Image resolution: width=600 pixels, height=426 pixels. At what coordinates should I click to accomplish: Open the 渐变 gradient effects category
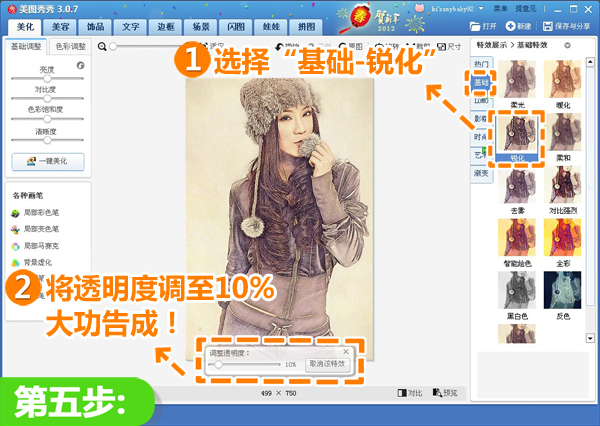[x=481, y=173]
